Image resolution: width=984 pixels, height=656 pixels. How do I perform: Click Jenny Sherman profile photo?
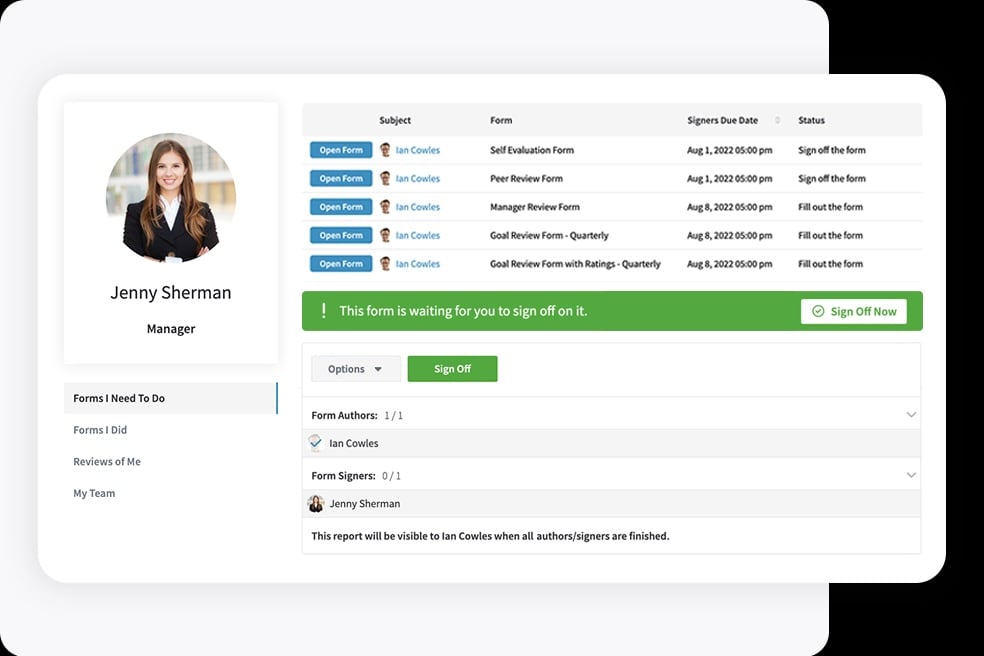point(170,197)
